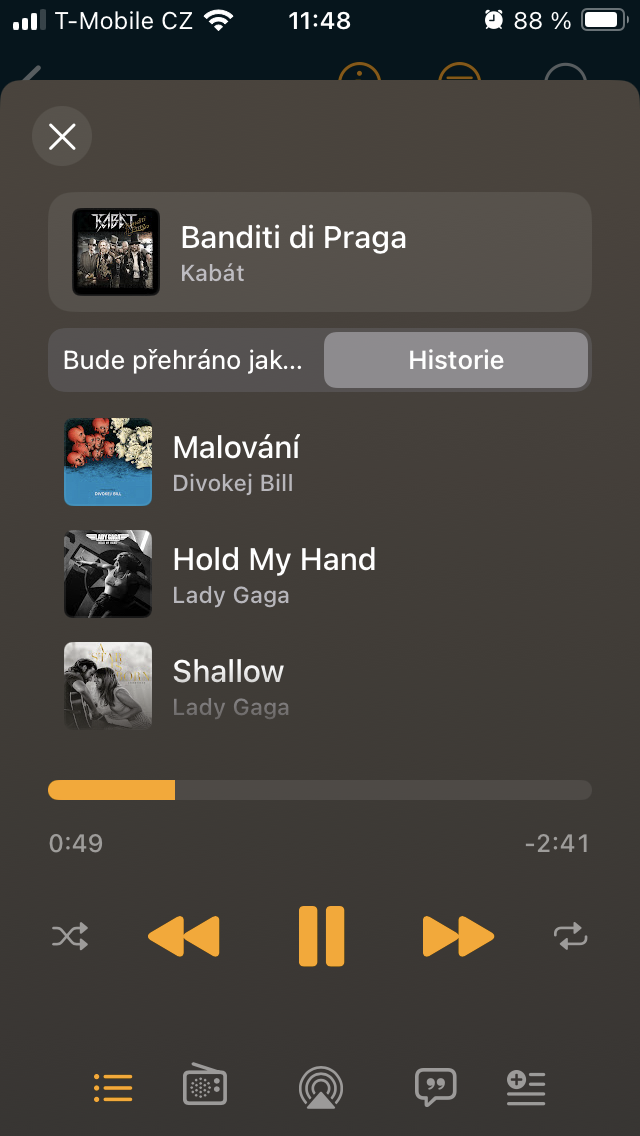Select Shallow from the queue
Screen dimensions: 640x1136
(320, 686)
